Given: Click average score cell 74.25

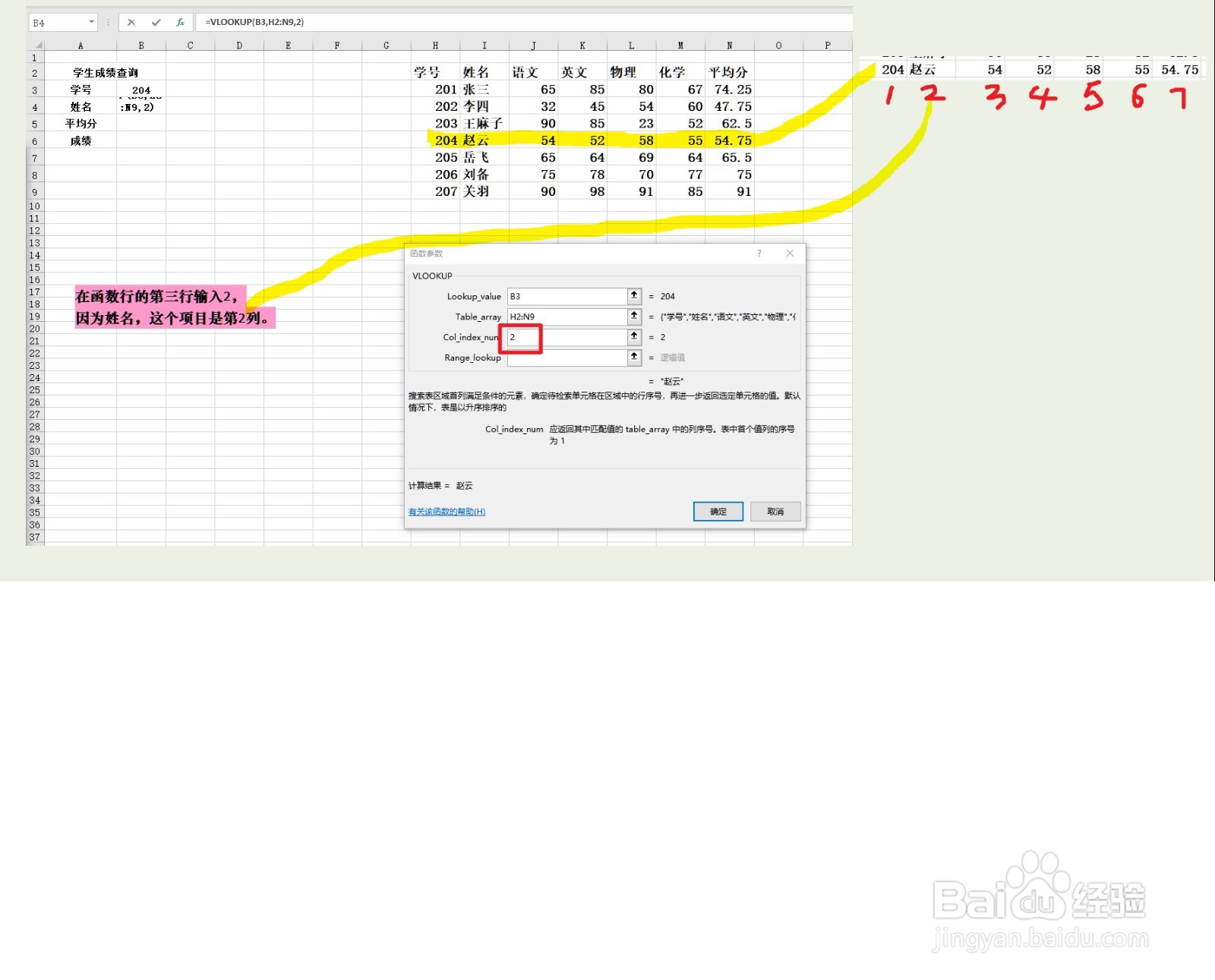Looking at the screenshot, I should click(730, 90).
